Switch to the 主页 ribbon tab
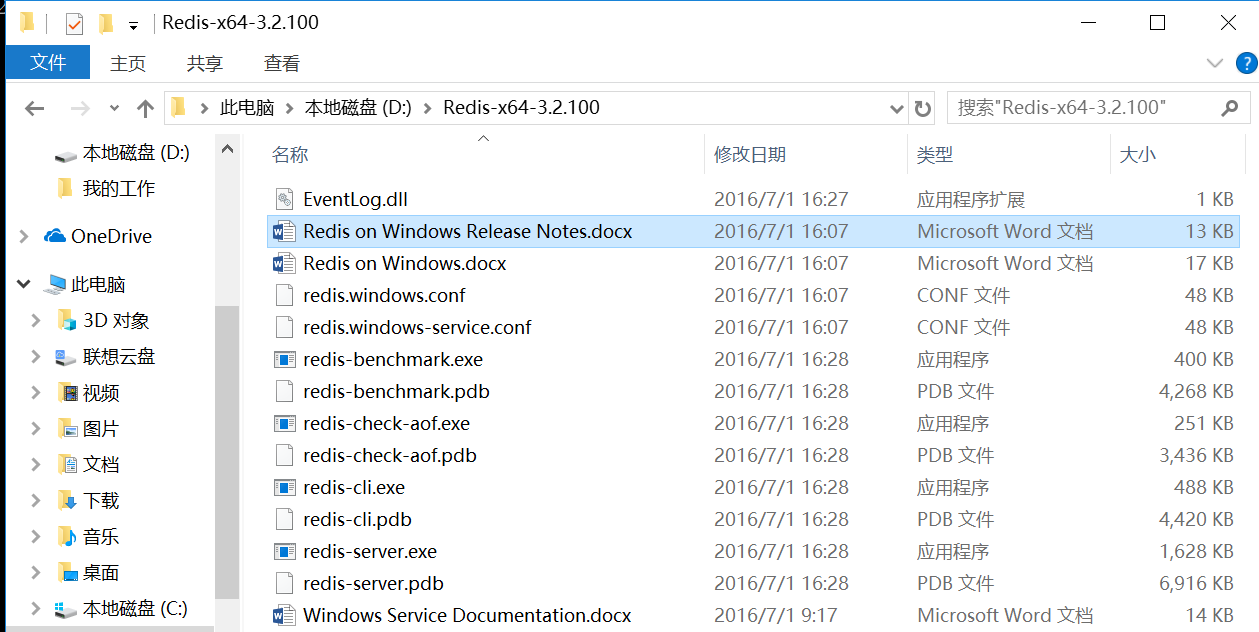 coord(128,63)
